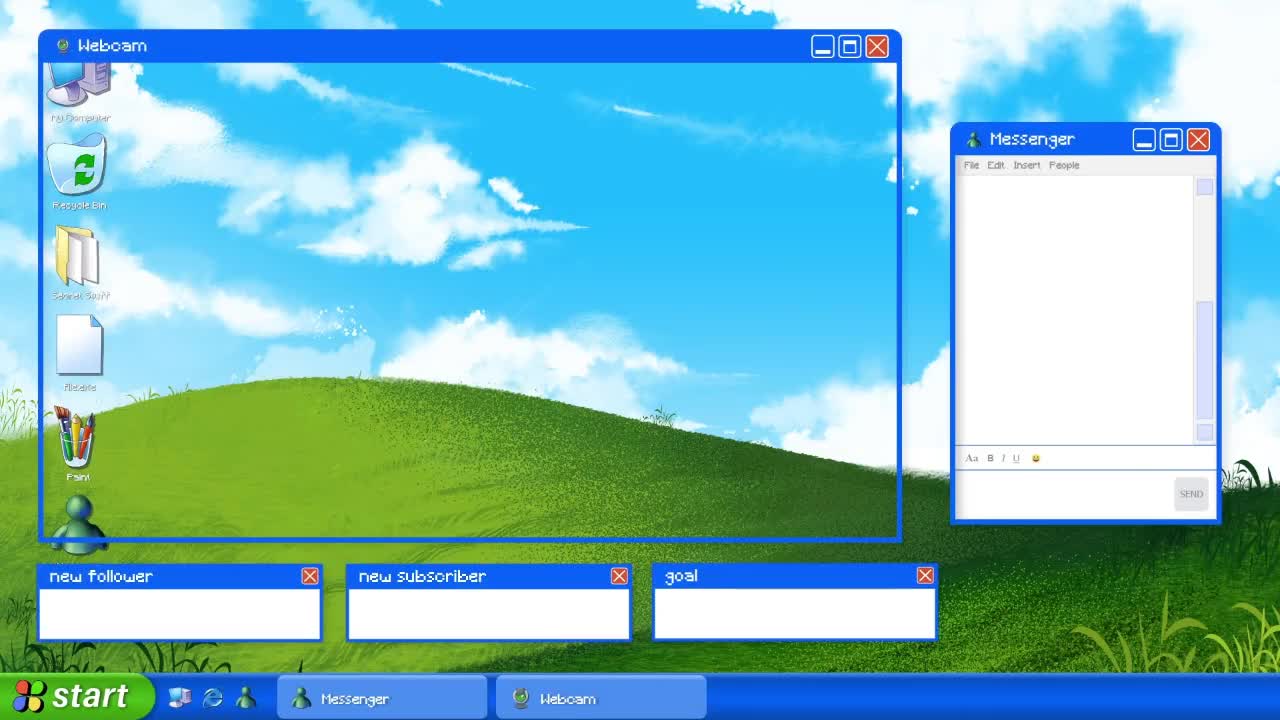Minimize the Webcam window
1280x720 pixels.
coord(822,47)
